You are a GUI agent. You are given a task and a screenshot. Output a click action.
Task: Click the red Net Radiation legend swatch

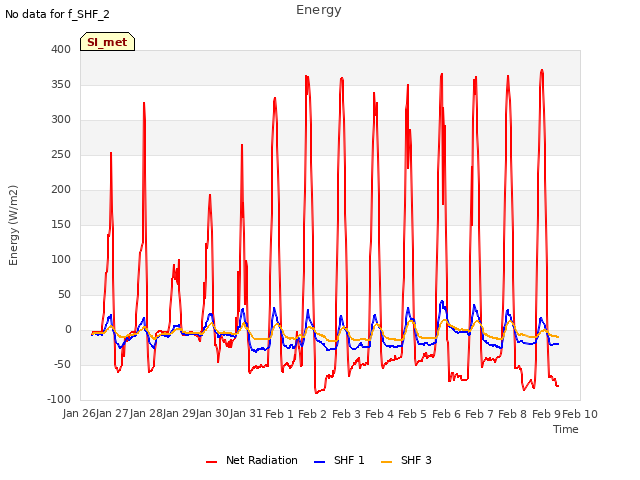pyautogui.click(x=211, y=462)
